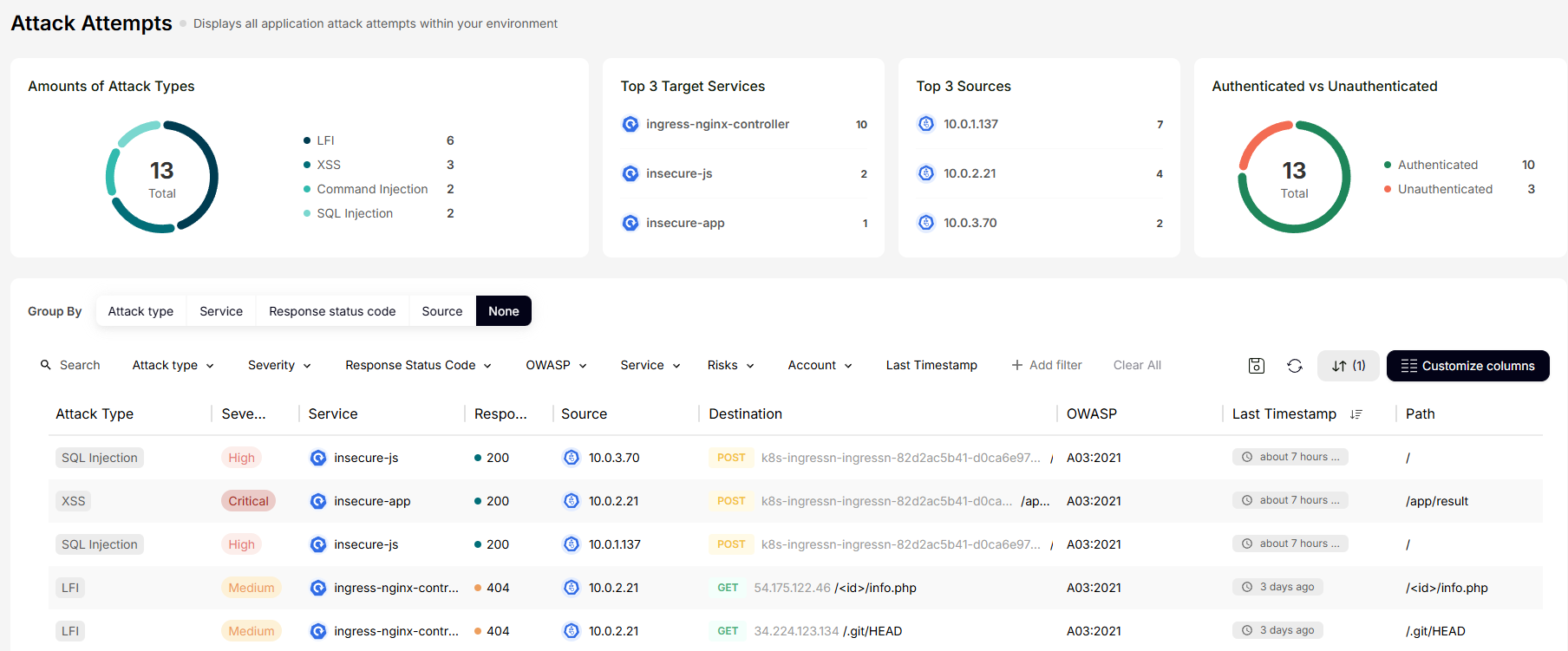Image resolution: width=1568 pixels, height=651 pixels.
Task: Expand the OWASP filter dropdown
Action: coord(556,365)
